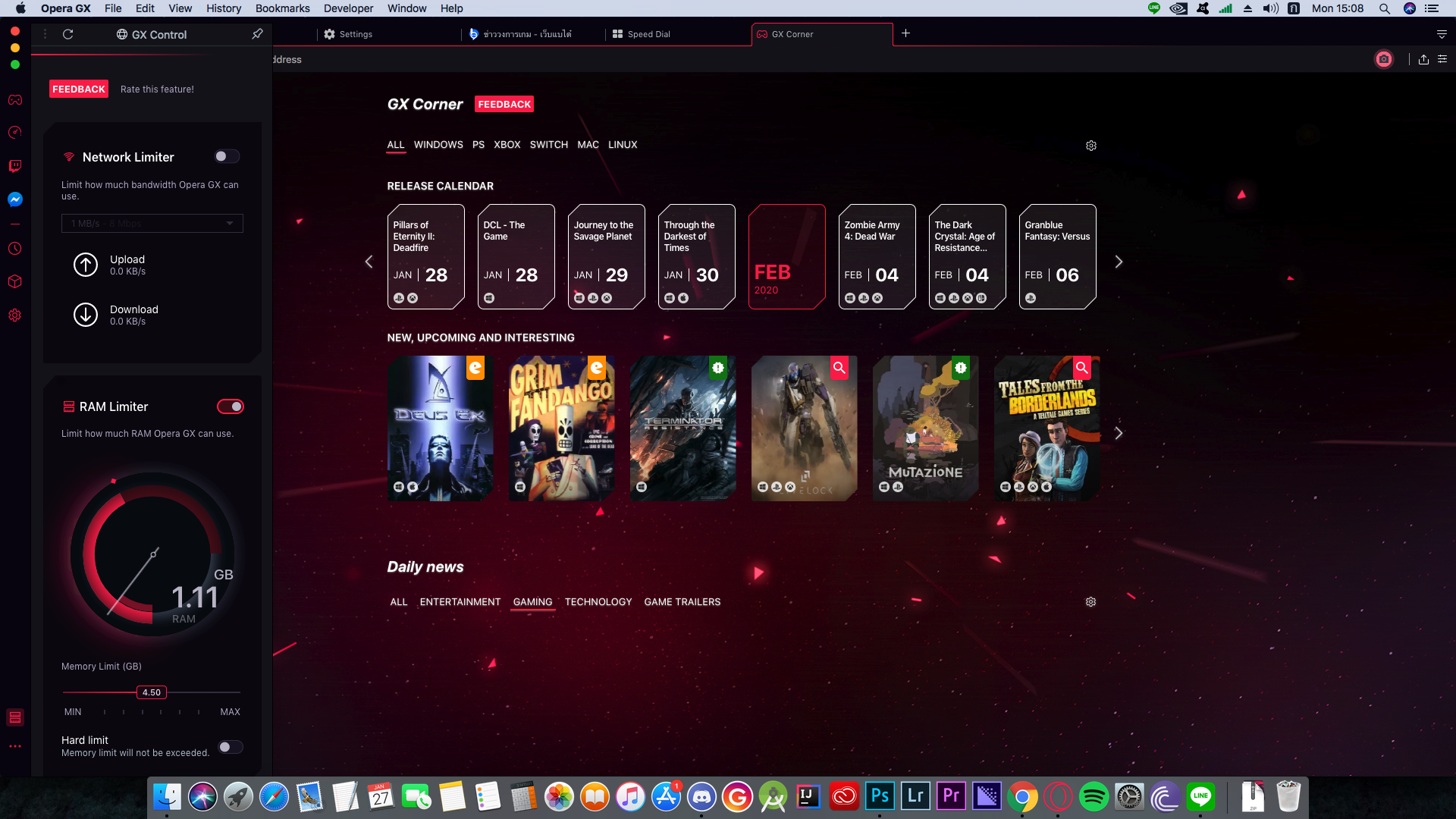The image size is (1456, 819).
Task: Click search badge on Tales from the Borderlands
Action: point(1082,368)
